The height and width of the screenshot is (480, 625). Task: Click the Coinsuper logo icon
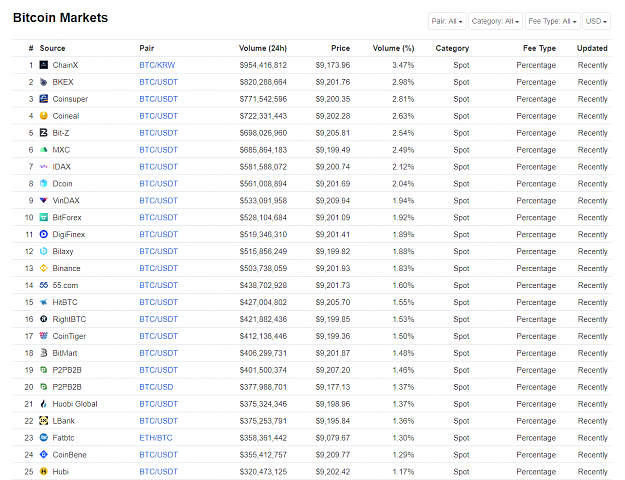coord(43,99)
